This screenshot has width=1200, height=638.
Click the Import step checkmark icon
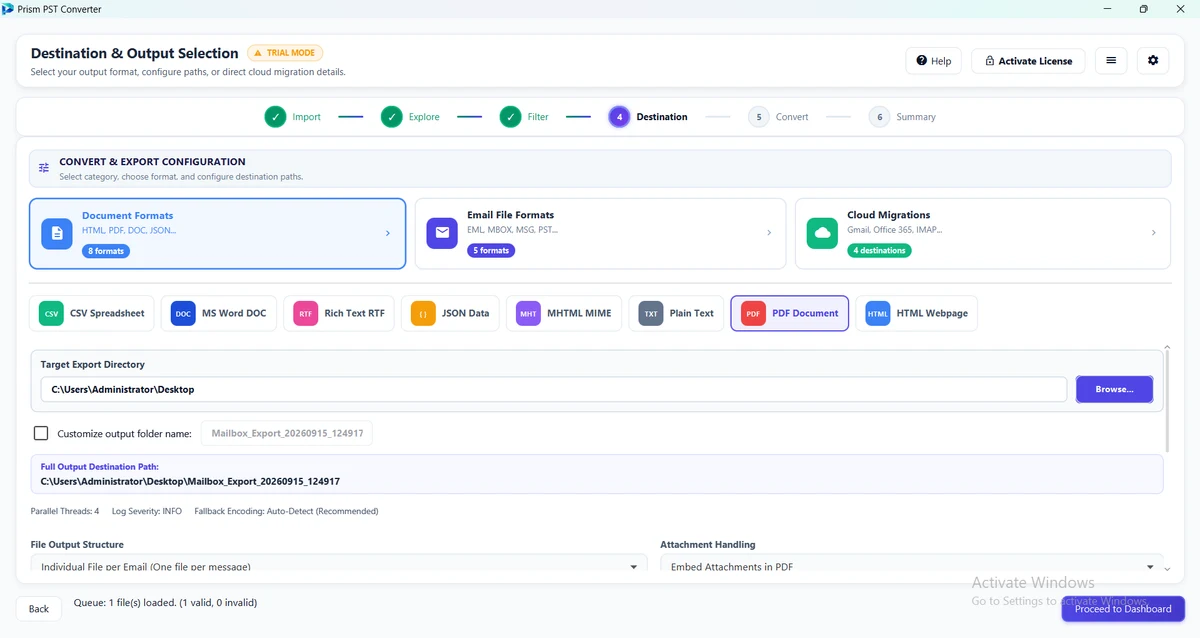pos(275,117)
